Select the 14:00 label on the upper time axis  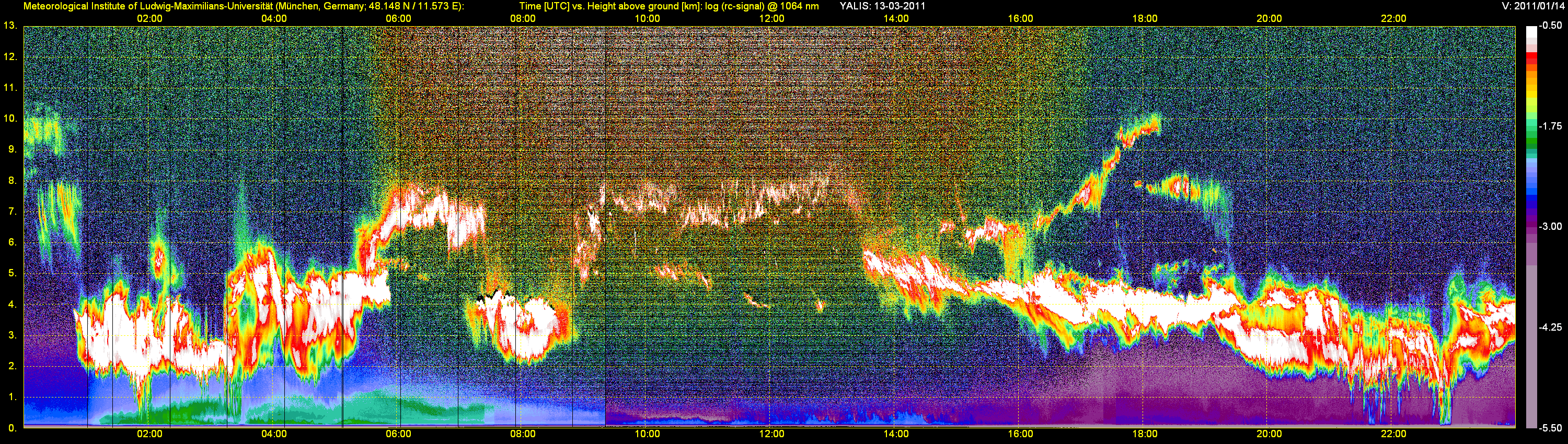click(x=896, y=18)
